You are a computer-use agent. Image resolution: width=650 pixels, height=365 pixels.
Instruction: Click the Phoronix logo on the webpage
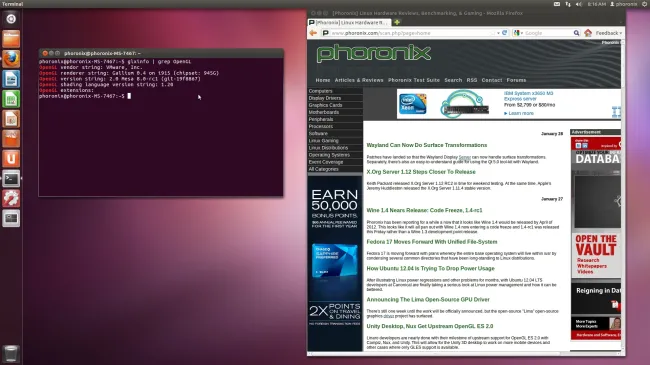374,54
